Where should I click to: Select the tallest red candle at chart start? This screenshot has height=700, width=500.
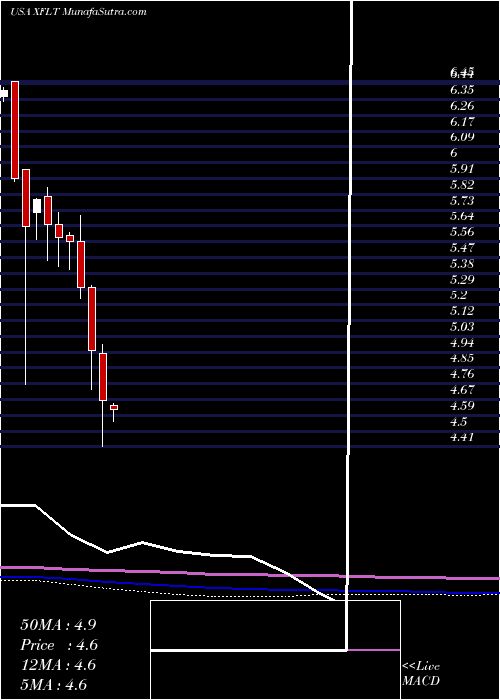click(x=15, y=130)
